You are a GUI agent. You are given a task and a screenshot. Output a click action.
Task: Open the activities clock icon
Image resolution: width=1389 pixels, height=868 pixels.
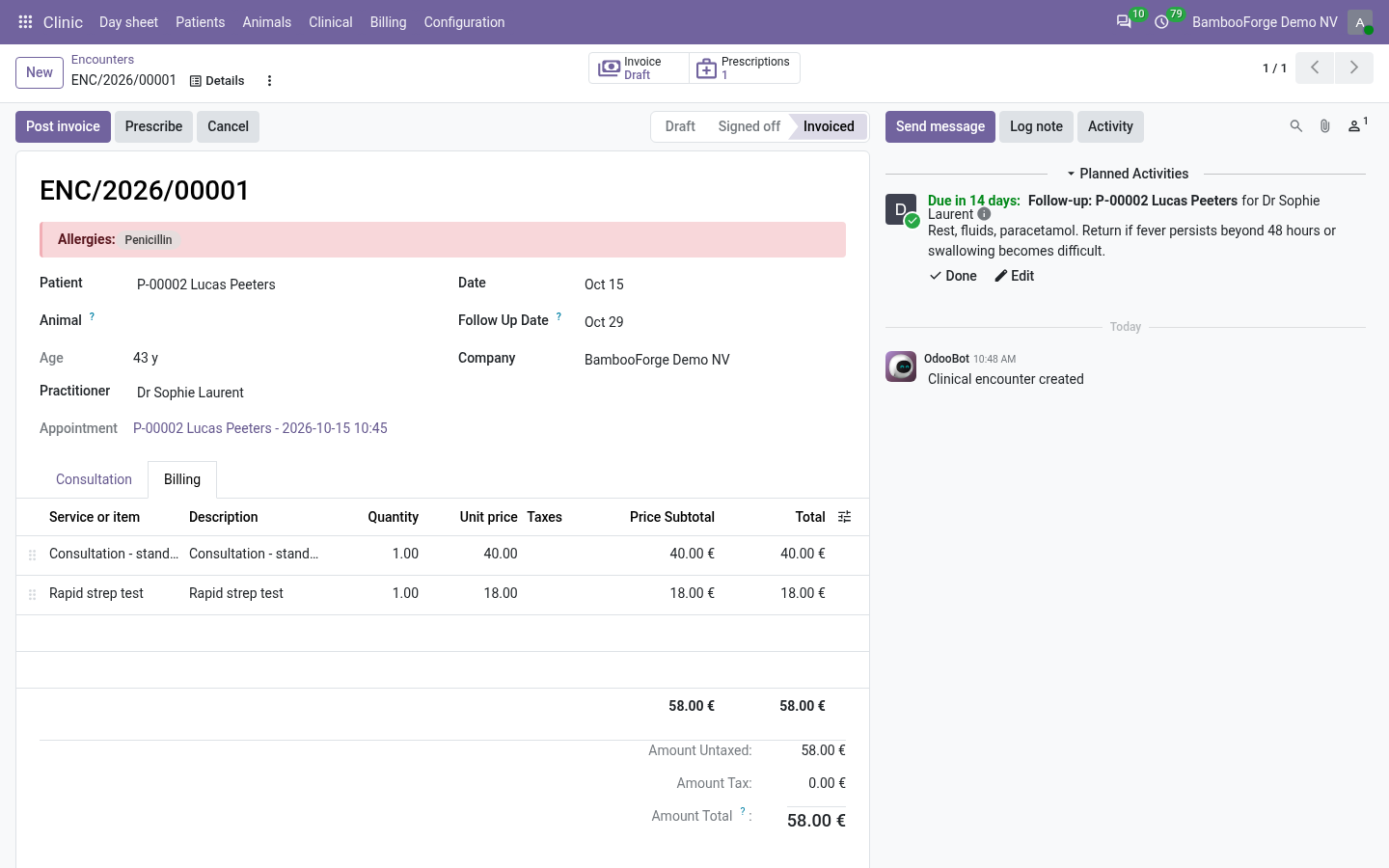(1161, 22)
